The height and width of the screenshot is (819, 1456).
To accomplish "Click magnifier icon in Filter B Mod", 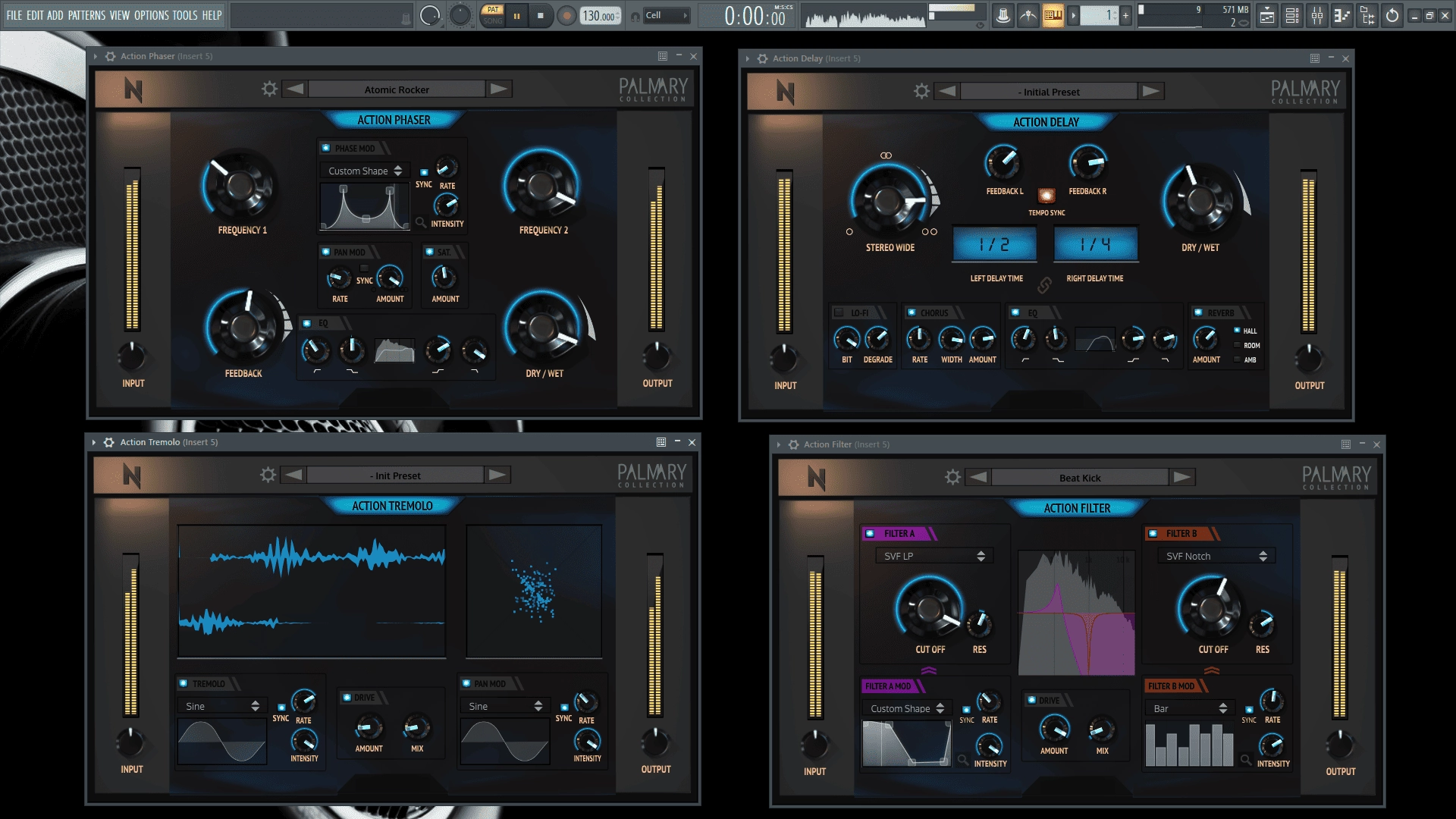I will click(x=1245, y=760).
